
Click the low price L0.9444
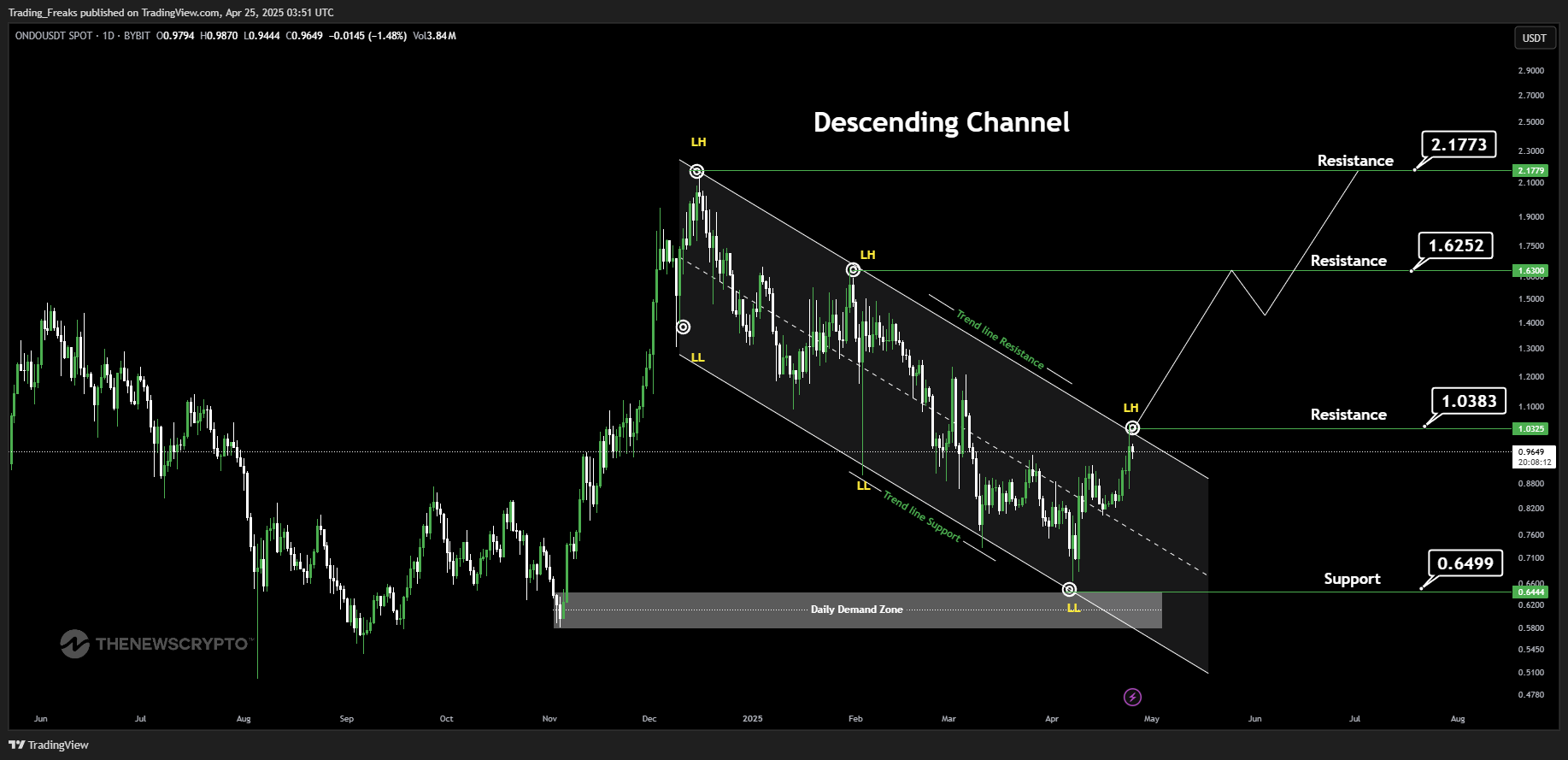pyautogui.click(x=261, y=36)
